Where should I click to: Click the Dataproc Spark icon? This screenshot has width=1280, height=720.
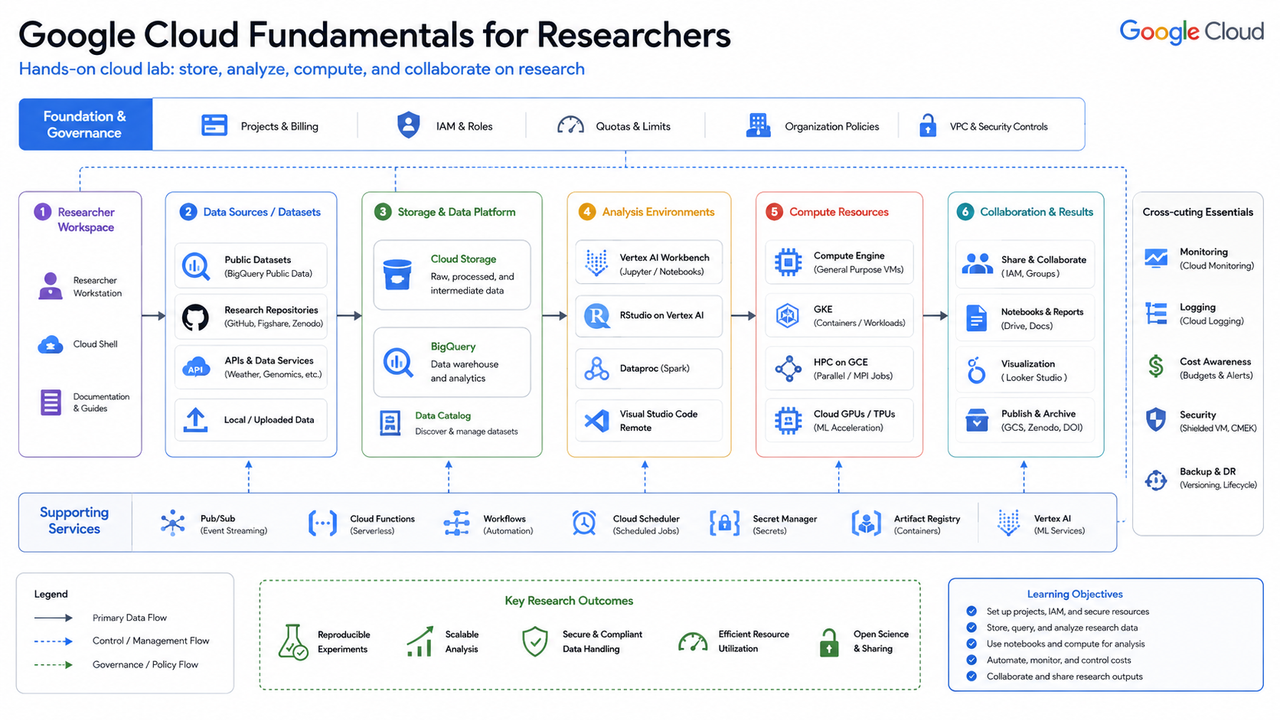pos(597,369)
